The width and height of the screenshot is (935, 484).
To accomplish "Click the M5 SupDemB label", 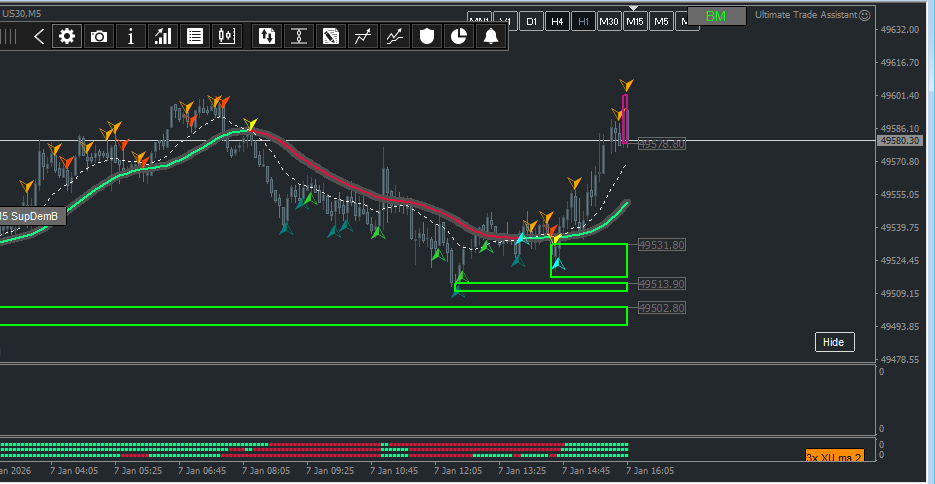I will coord(32,216).
